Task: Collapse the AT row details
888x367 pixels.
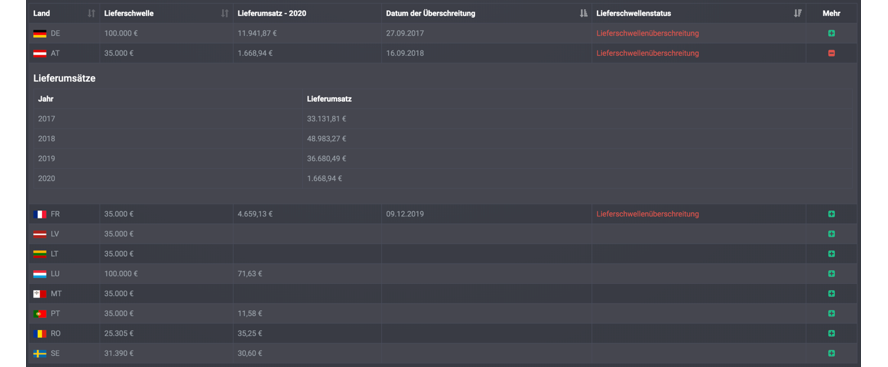Action: point(831,53)
